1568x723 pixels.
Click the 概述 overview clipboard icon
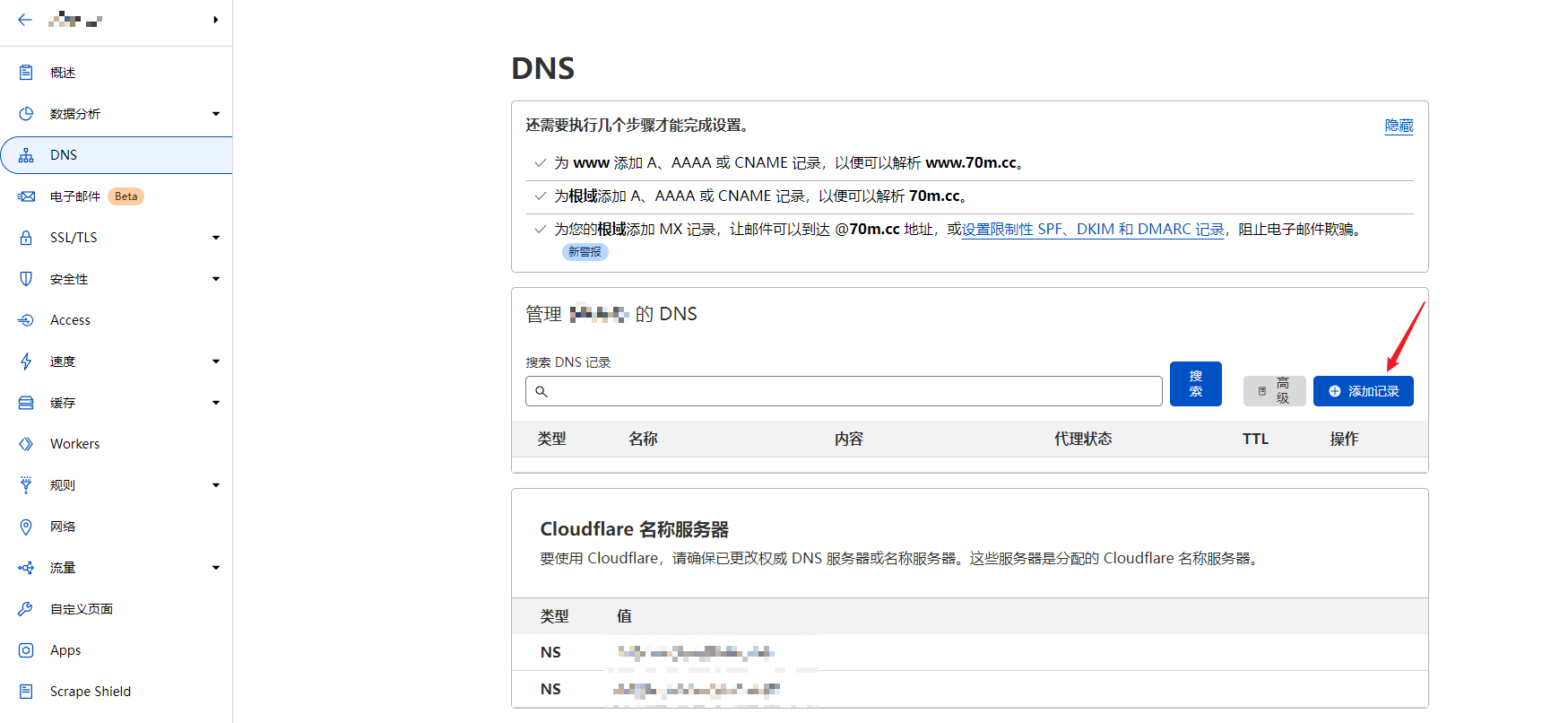26,73
